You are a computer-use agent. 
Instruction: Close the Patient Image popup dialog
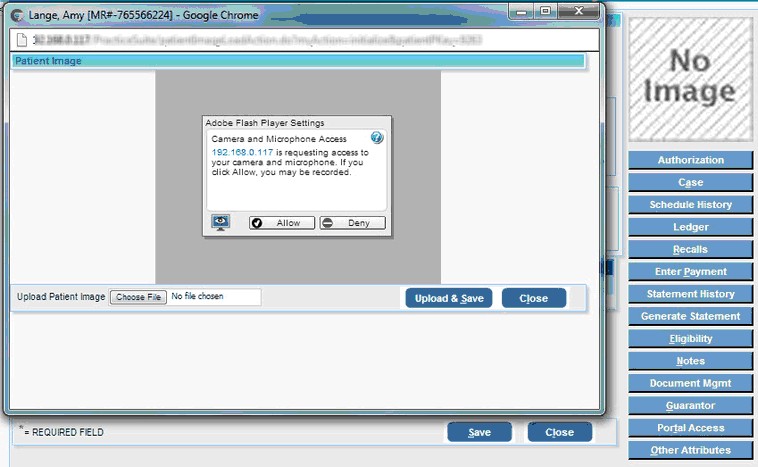(x=533, y=298)
